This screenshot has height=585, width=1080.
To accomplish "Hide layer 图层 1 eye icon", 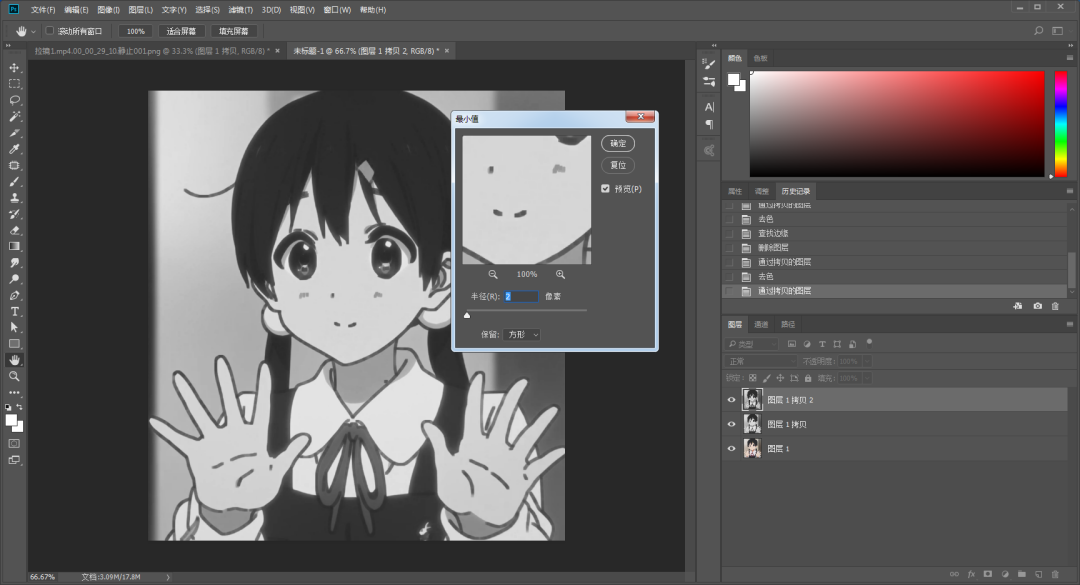I will 731,449.
